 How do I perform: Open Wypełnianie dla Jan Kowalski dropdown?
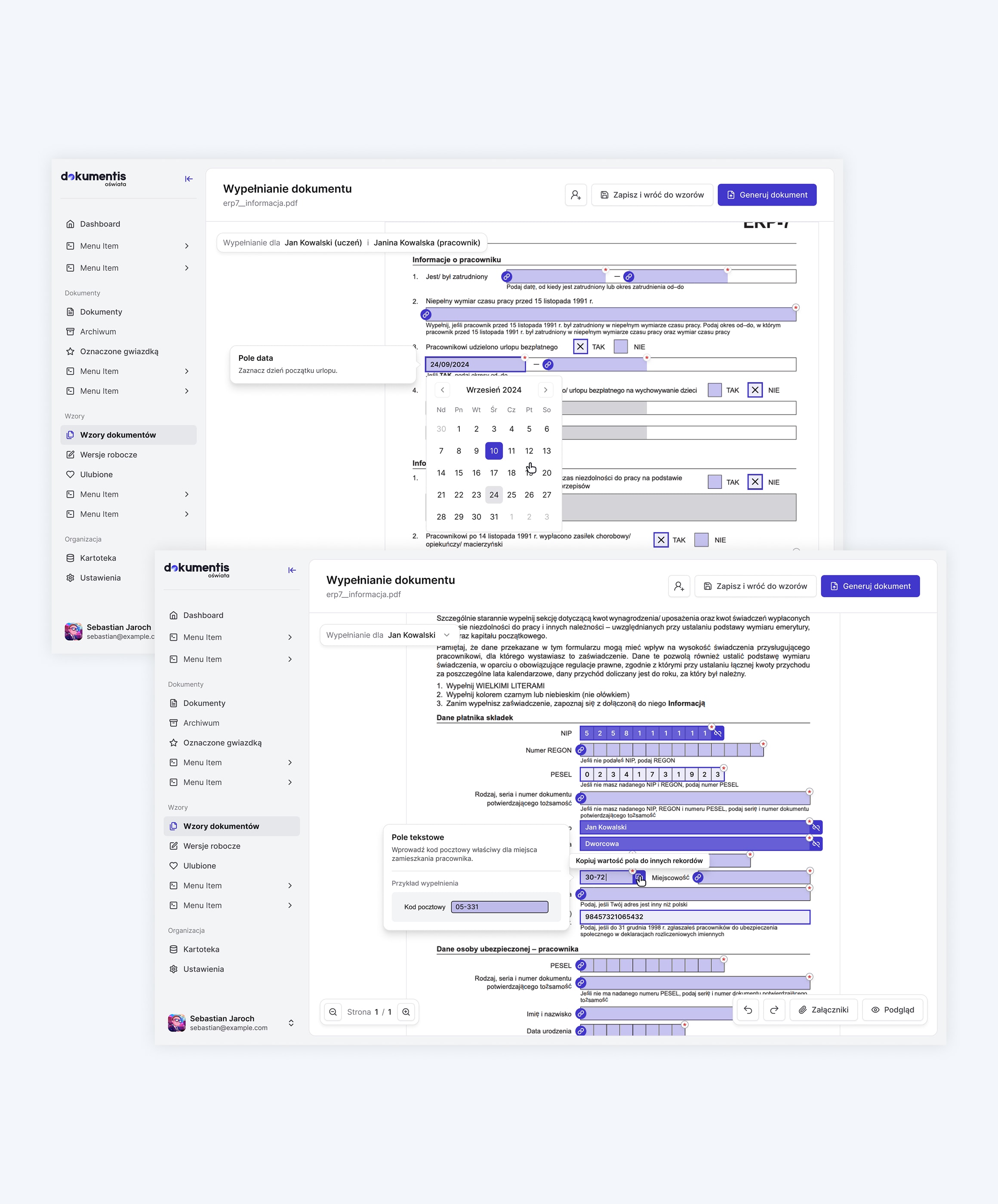coord(388,635)
